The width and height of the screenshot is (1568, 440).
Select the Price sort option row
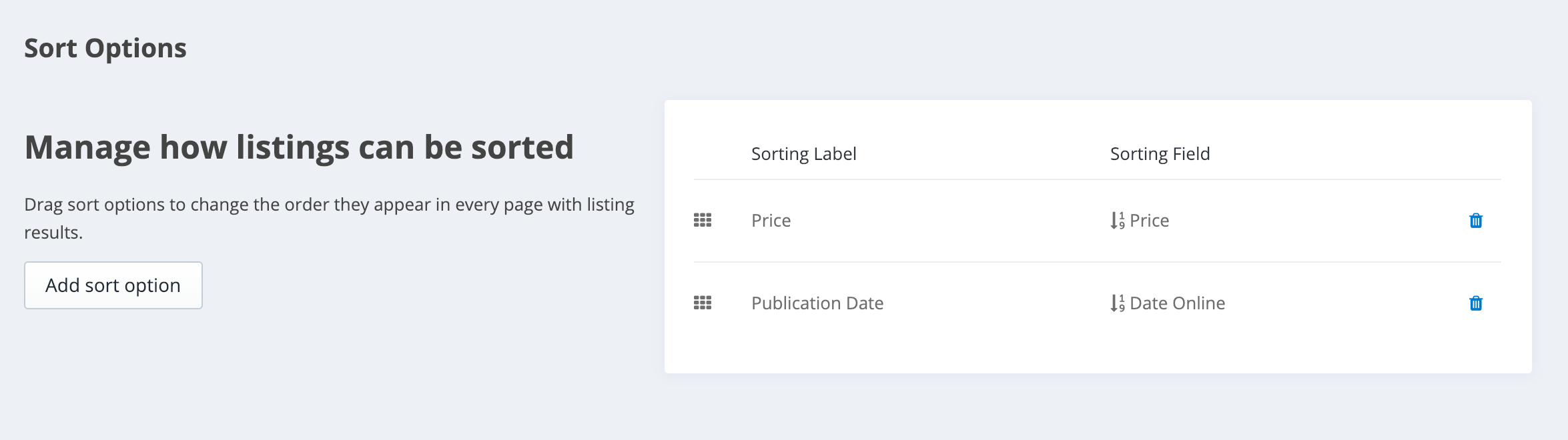tap(1097, 221)
